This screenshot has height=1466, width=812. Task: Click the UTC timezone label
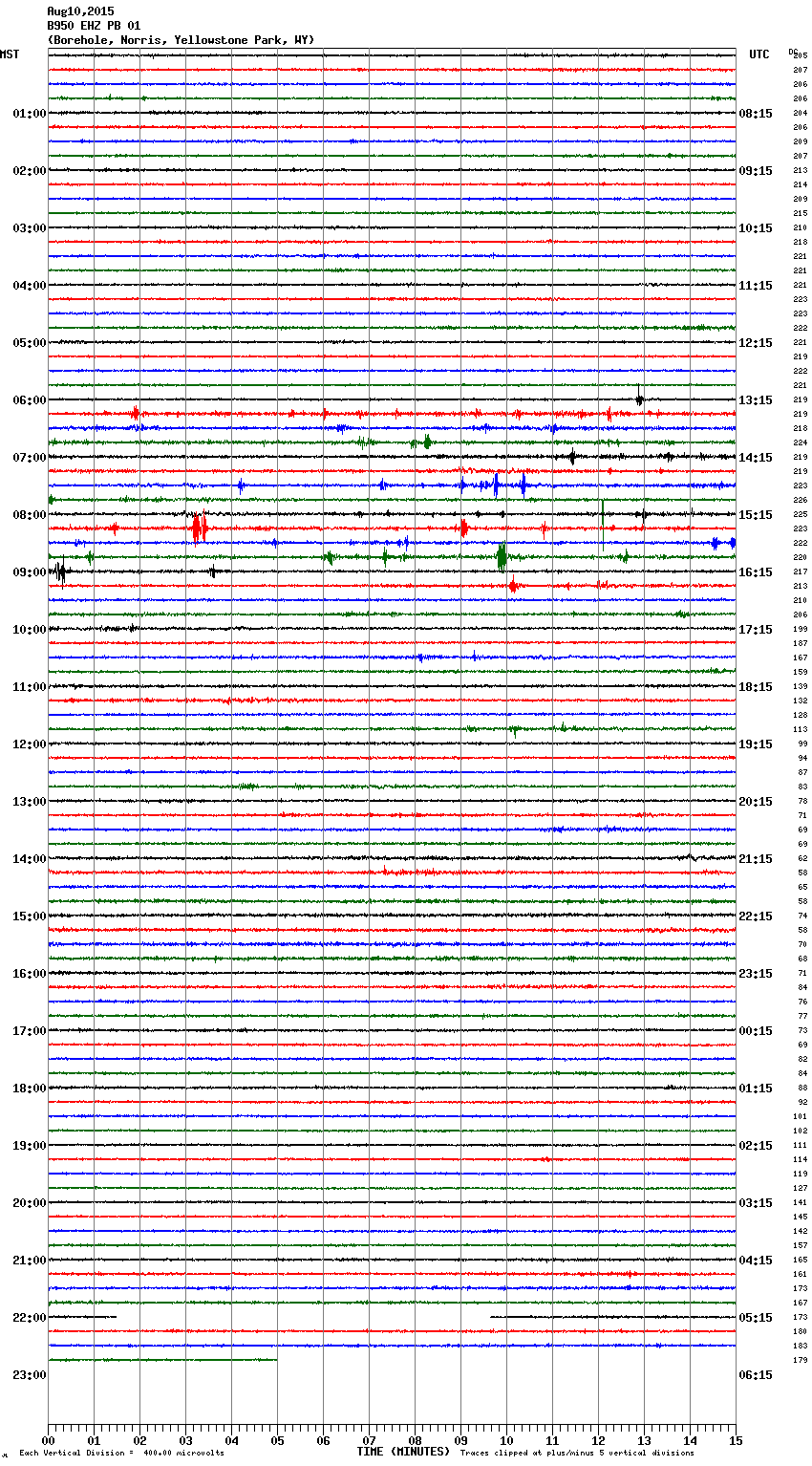click(759, 54)
